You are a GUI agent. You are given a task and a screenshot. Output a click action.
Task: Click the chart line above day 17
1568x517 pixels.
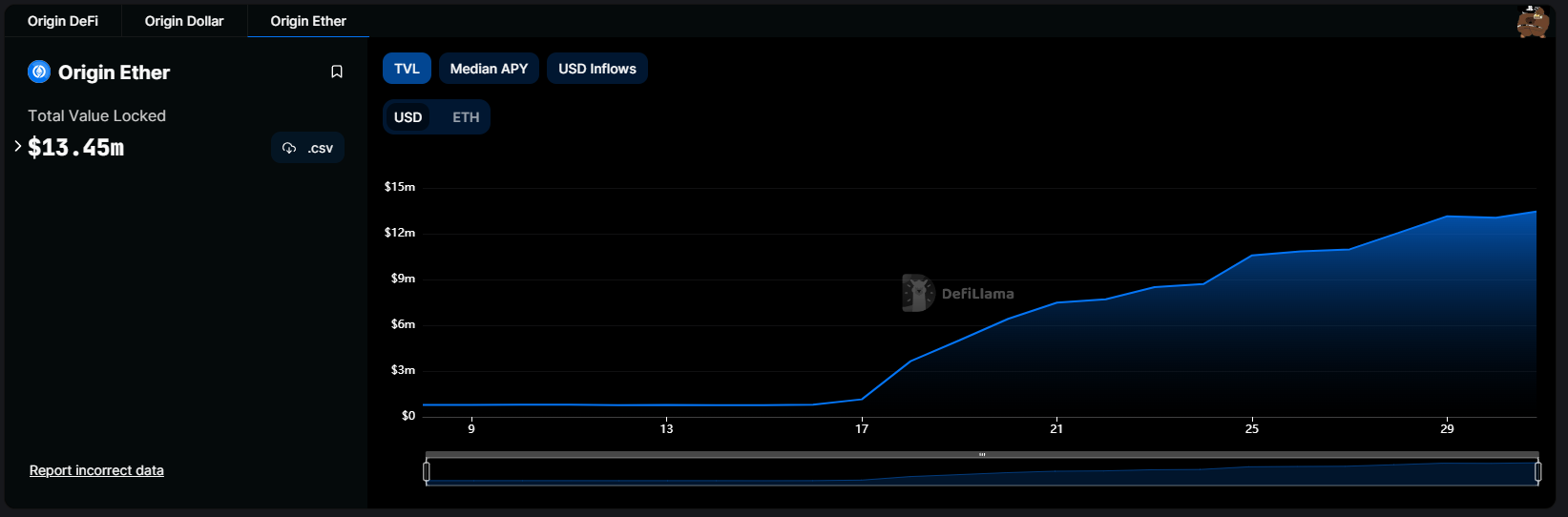(862, 399)
